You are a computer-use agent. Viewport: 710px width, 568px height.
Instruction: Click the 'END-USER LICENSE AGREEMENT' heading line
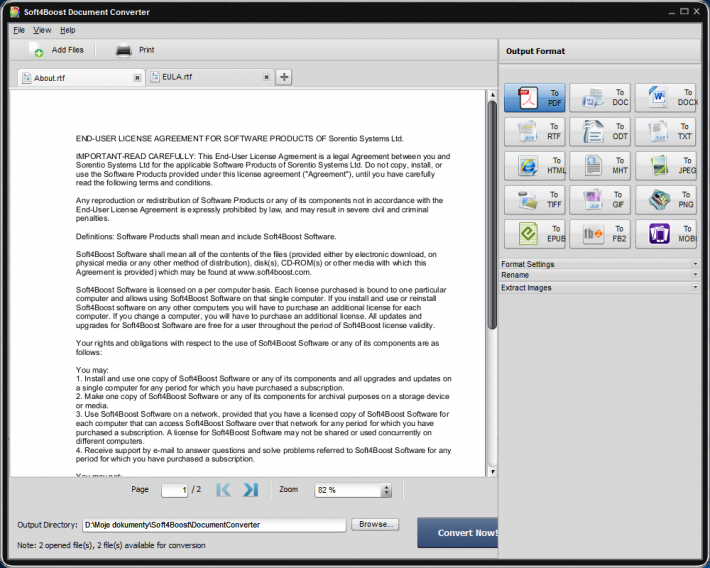point(240,139)
